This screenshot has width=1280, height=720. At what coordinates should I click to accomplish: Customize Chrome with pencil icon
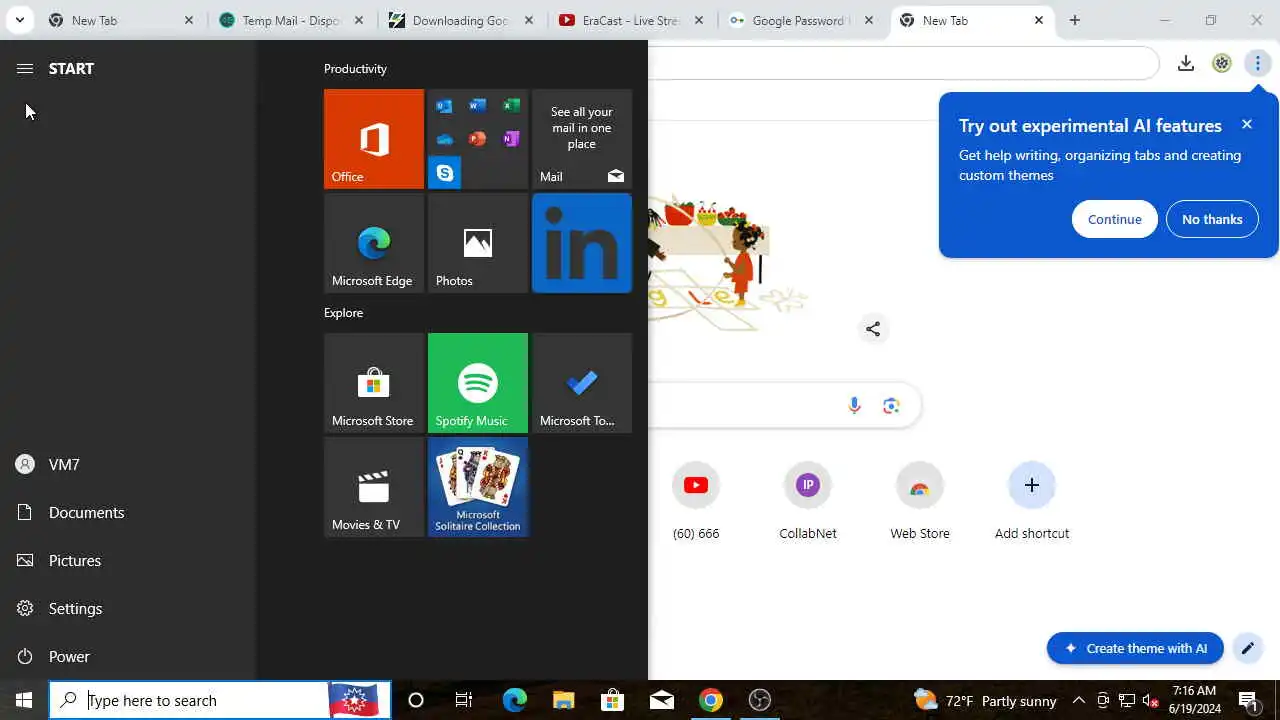[x=1248, y=648]
